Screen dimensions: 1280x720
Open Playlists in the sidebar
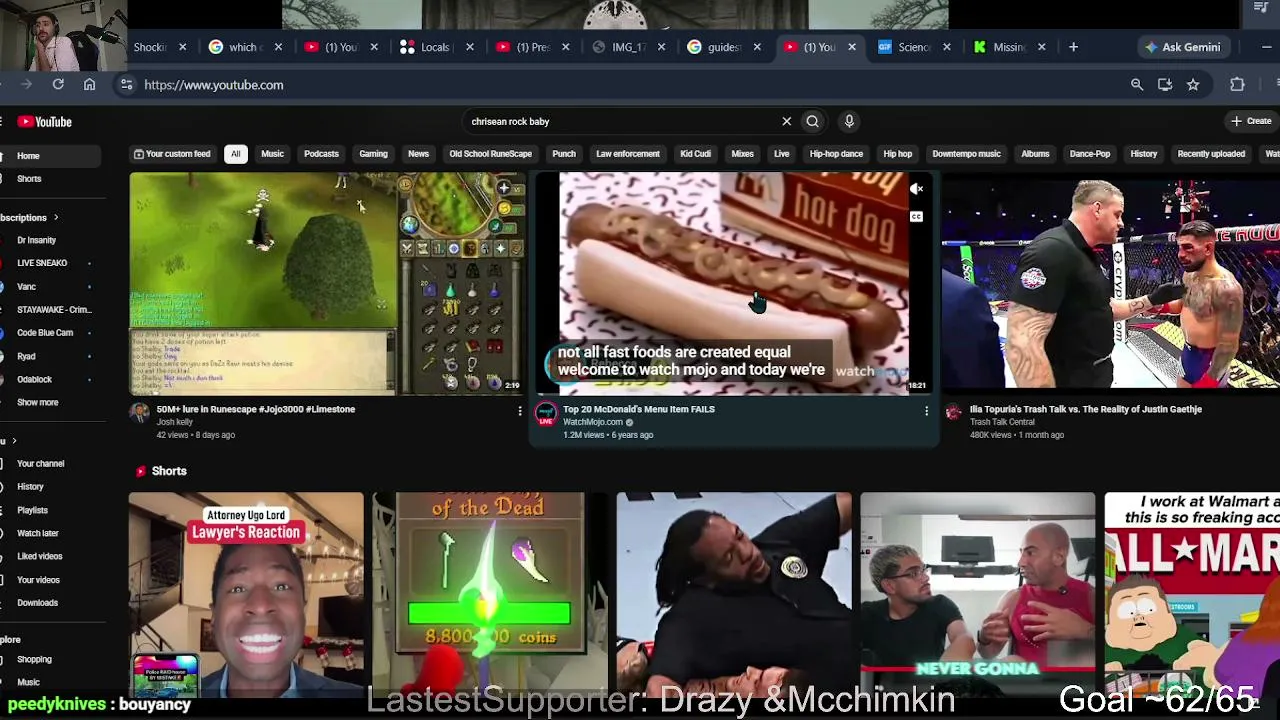(x=48, y=510)
